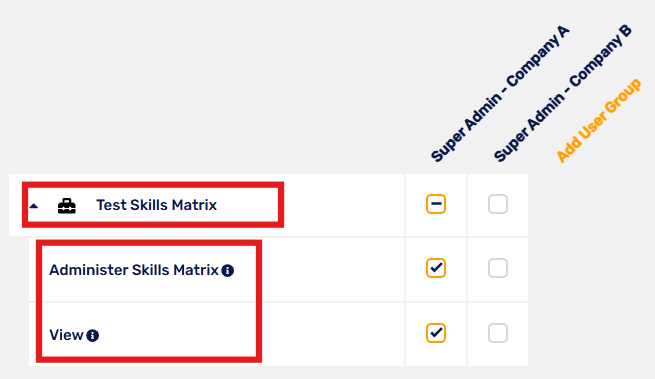The image size is (655, 379).
Task: Check View permission for Company B
Action: [x=498, y=333]
